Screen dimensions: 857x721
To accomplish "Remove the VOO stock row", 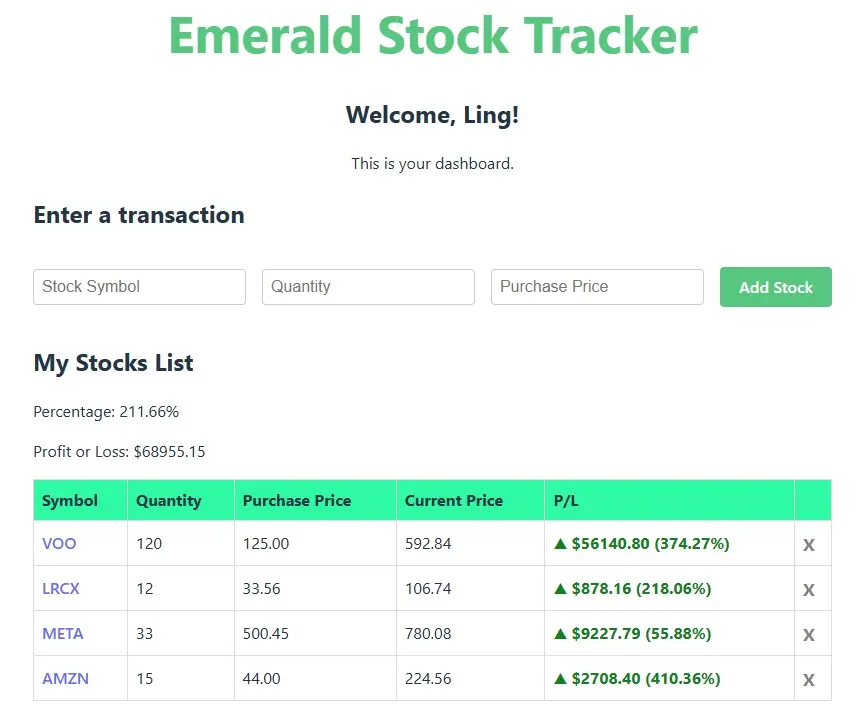I will tap(809, 545).
